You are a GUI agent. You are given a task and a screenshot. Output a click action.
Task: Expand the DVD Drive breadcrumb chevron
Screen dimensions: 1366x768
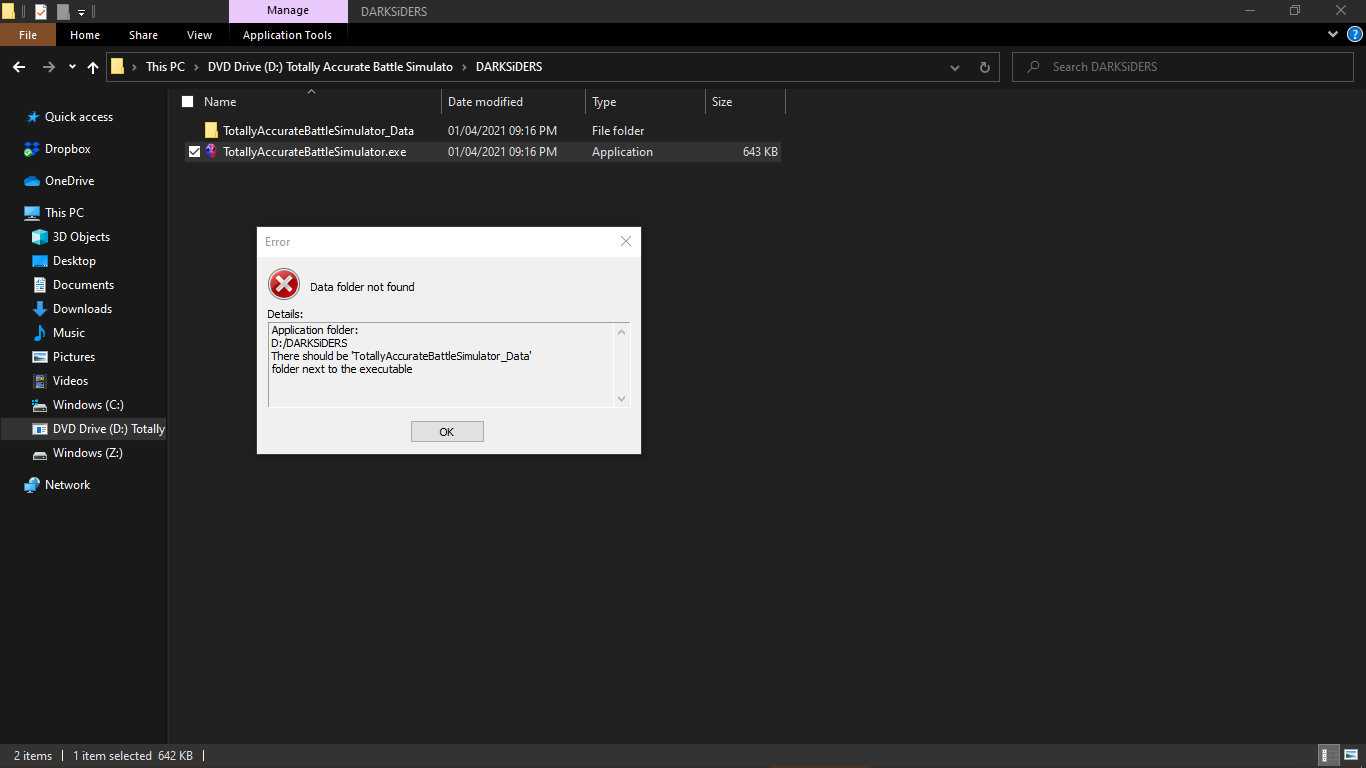[x=463, y=67]
